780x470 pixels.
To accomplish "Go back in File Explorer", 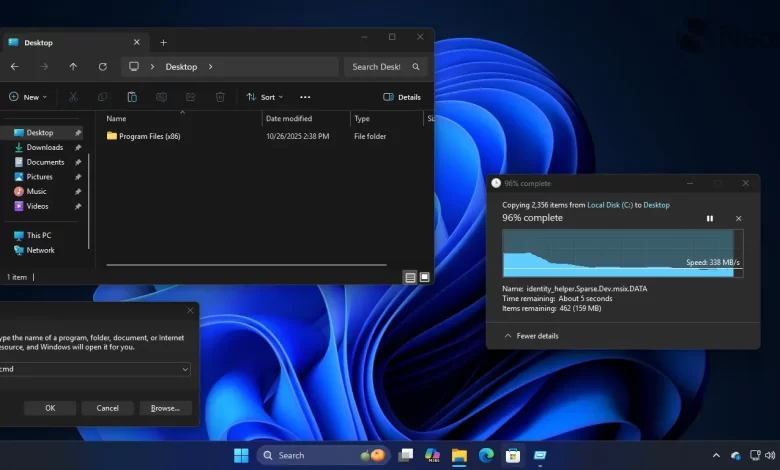I will 14,67.
